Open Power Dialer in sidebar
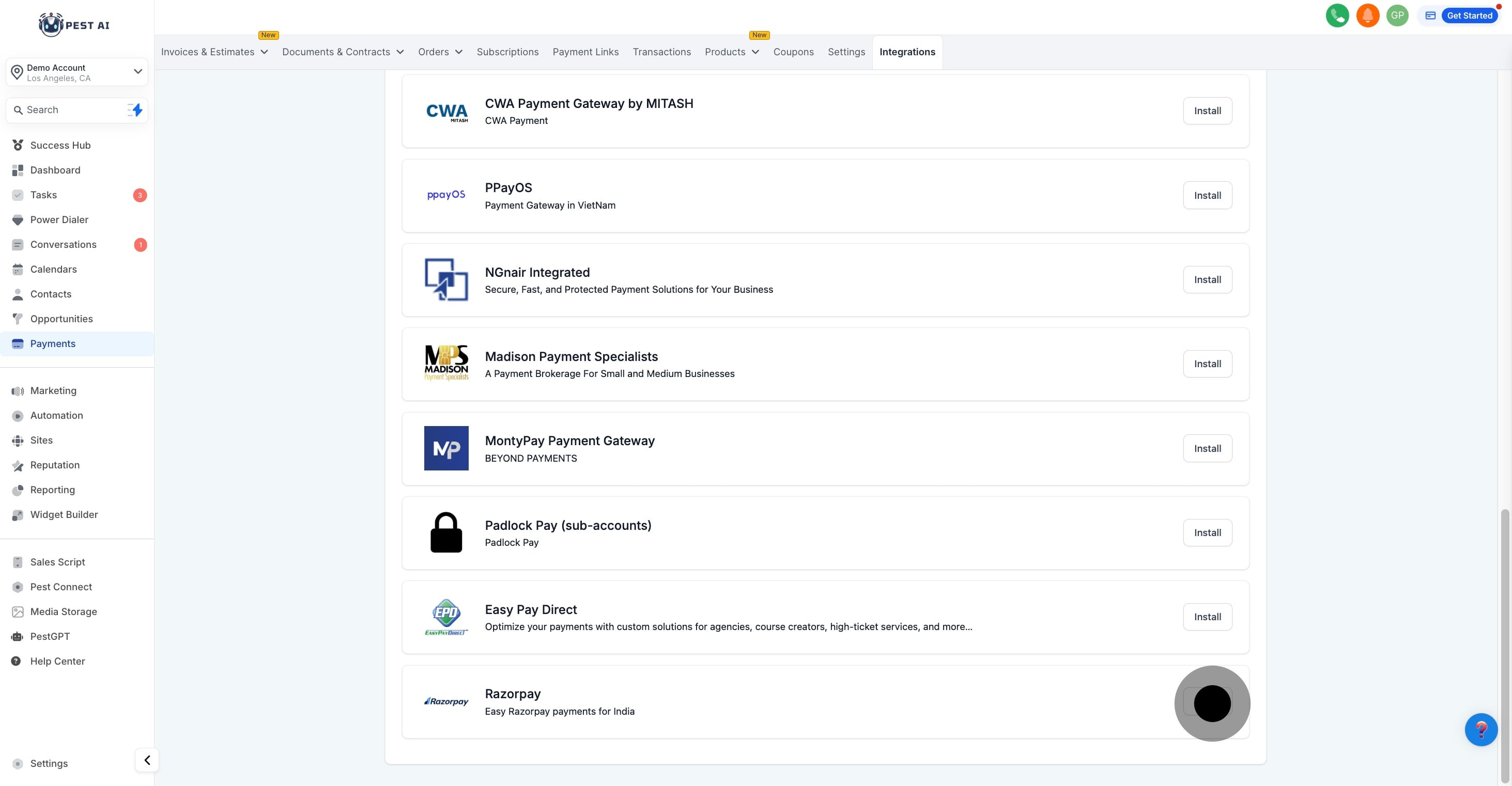Viewport: 1512px width, 786px height. point(59,219)
